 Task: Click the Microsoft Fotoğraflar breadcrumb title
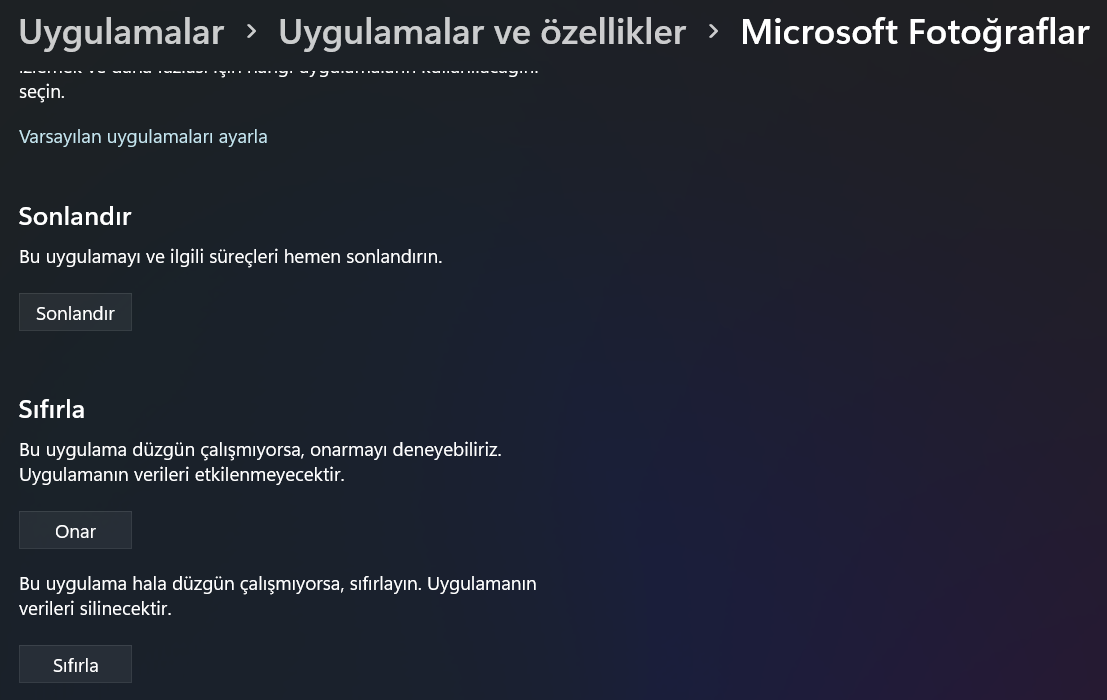tap(914, 31)
